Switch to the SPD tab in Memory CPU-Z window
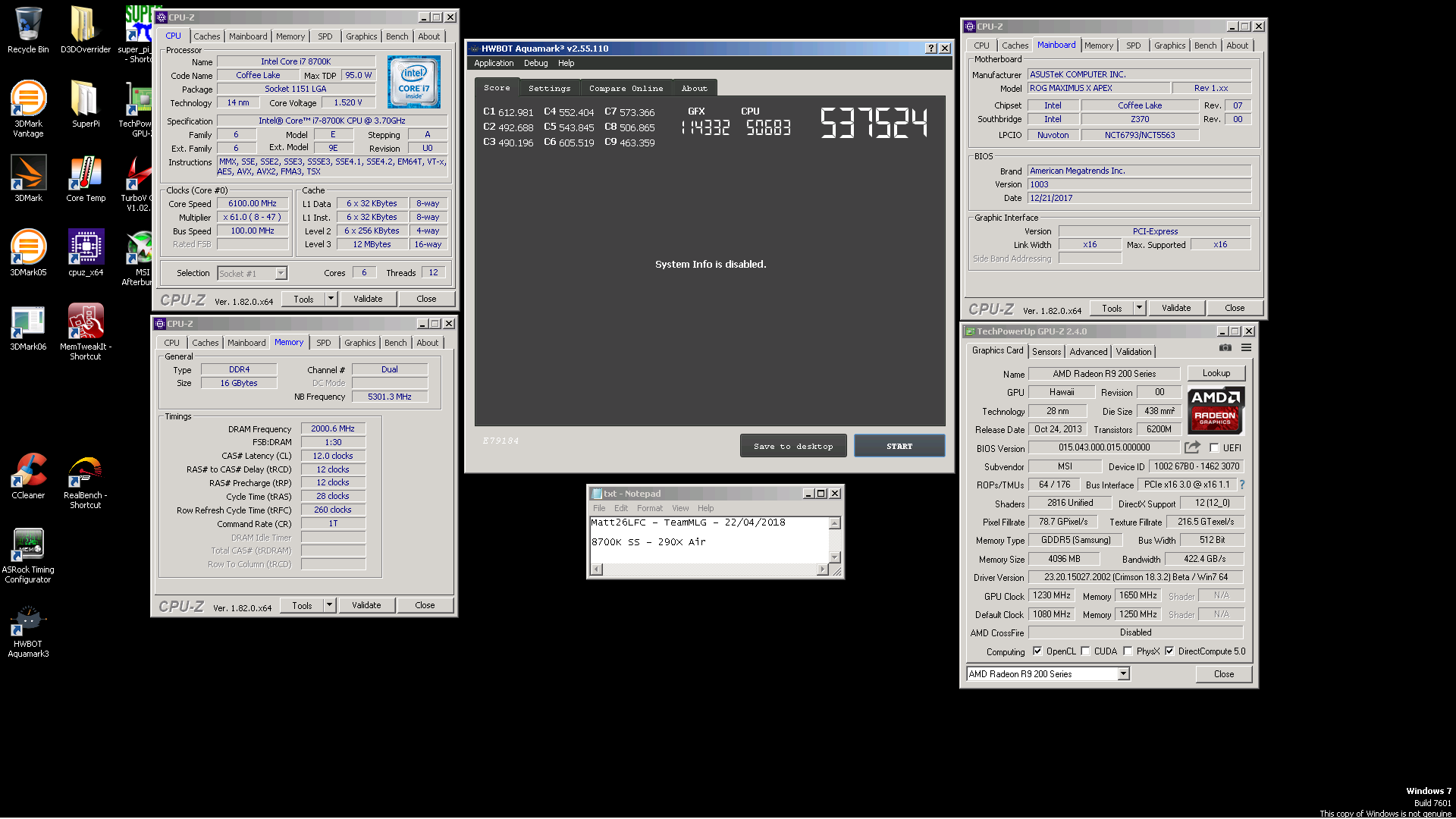 [x=324, y=343]
